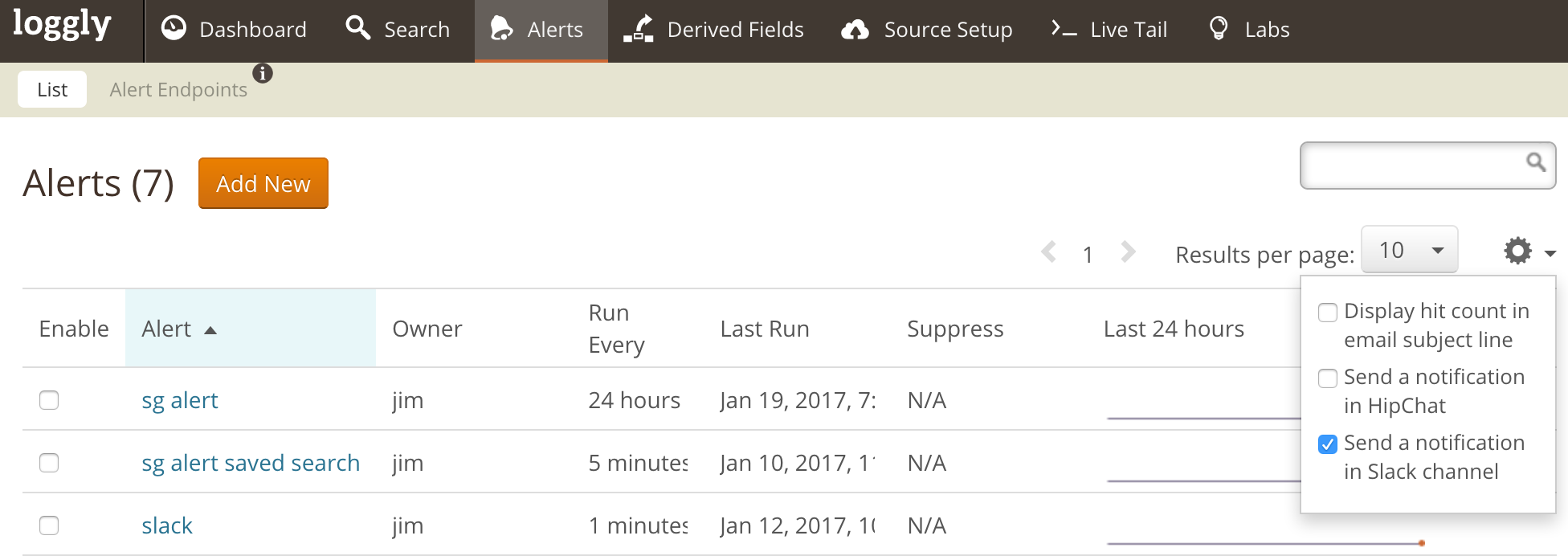Screen dimensions: 1568x556
Task: Go to the next results page arrow
Action: coord(1128,252)
